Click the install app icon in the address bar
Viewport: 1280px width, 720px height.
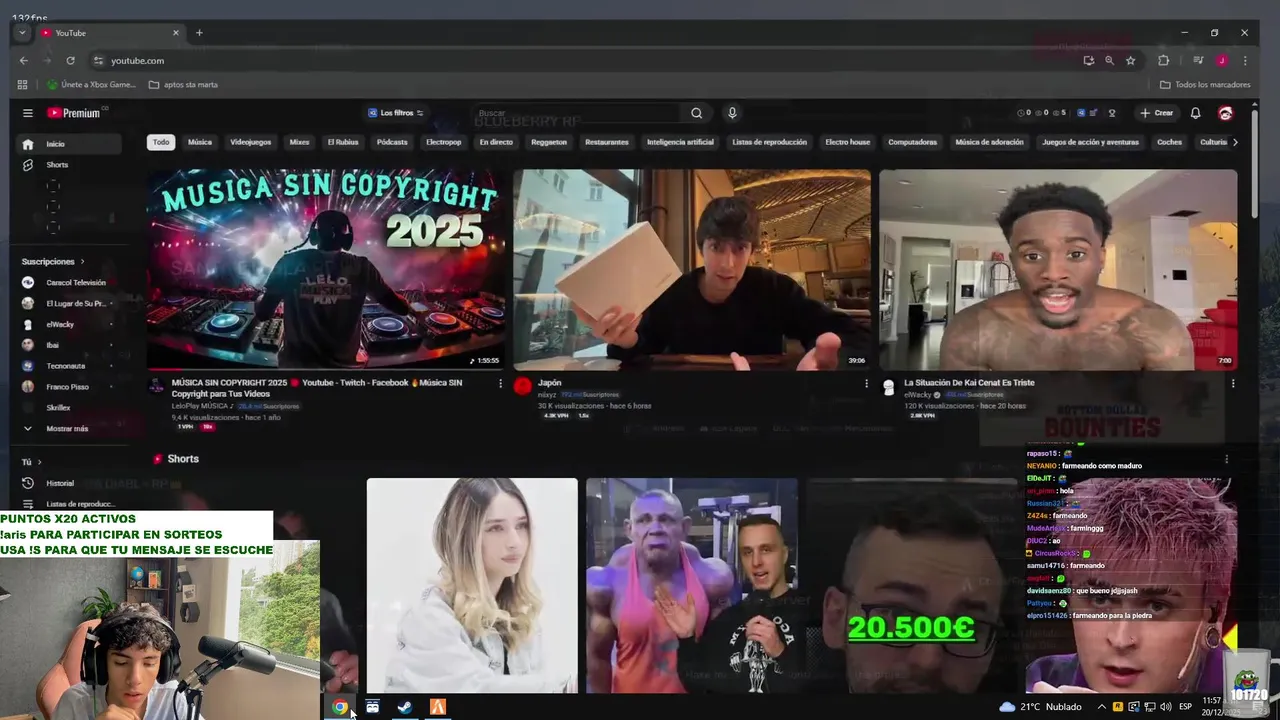pos(1089,60)
